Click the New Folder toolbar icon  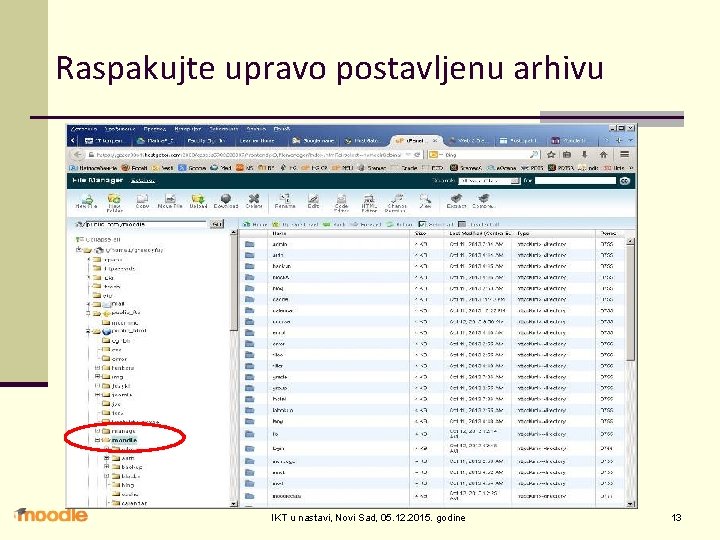coord(114,202)
